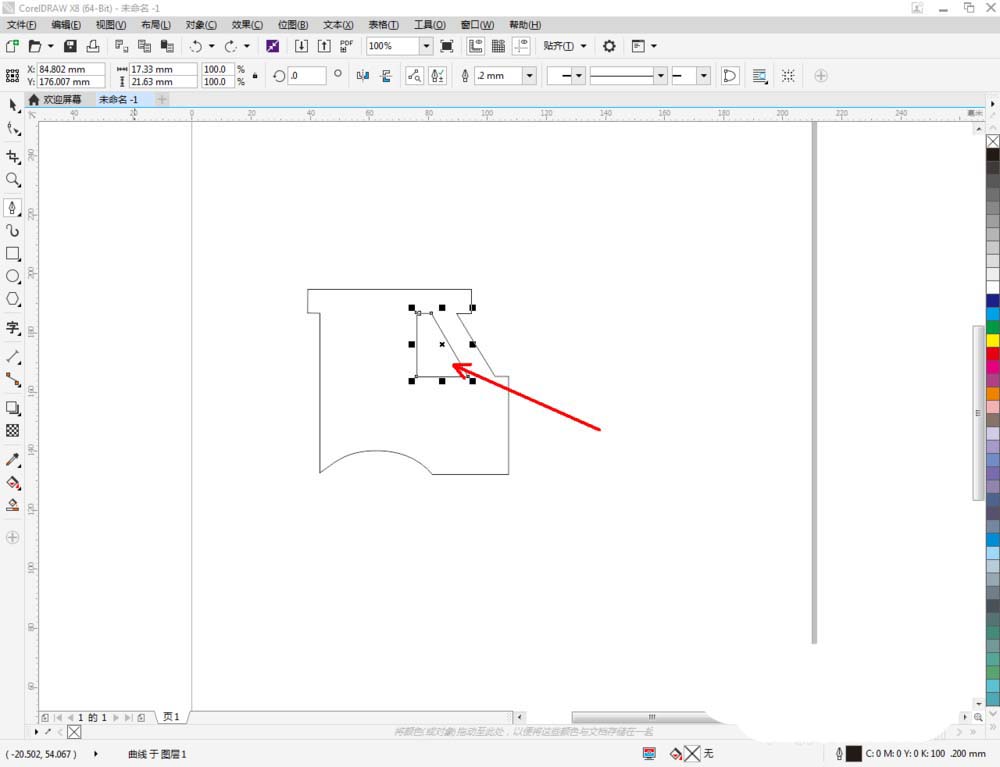
Task: Select the Zoom tool in toolbox
Action: (13, 180)
